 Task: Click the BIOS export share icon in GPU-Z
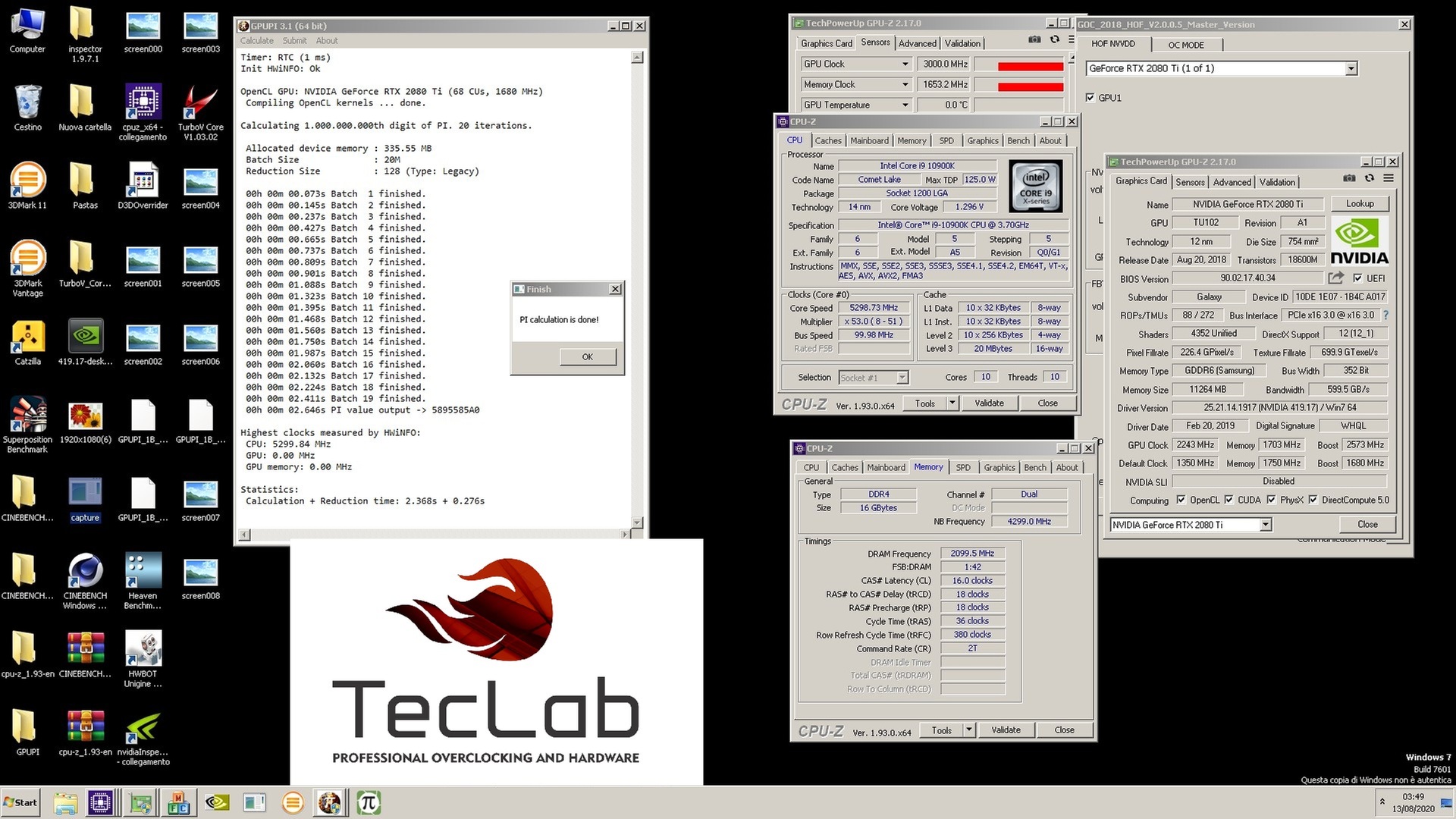1336,278
